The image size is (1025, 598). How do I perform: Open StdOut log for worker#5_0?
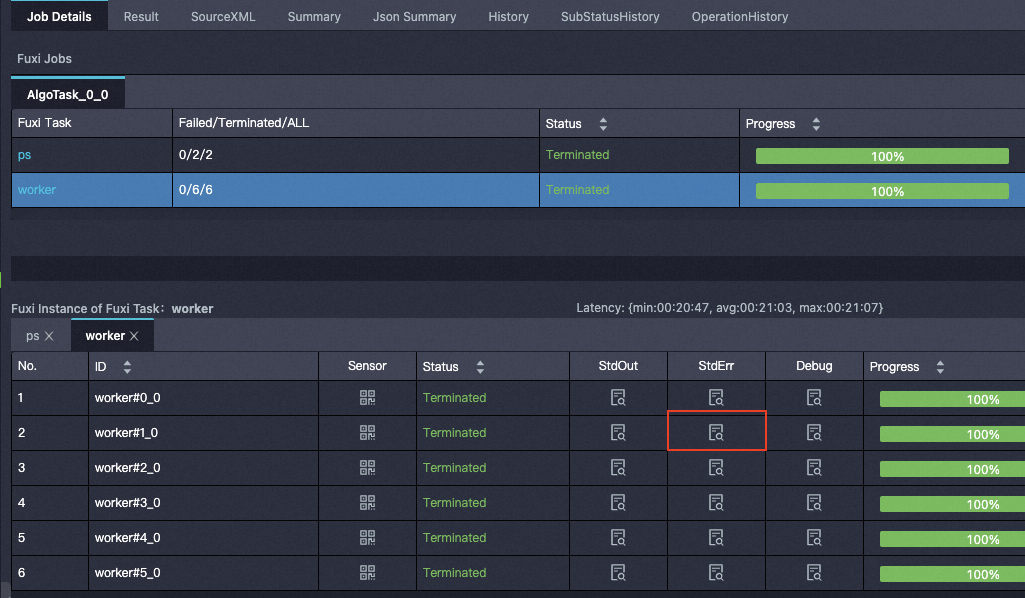pyautogui.click(x=618, y=573)
